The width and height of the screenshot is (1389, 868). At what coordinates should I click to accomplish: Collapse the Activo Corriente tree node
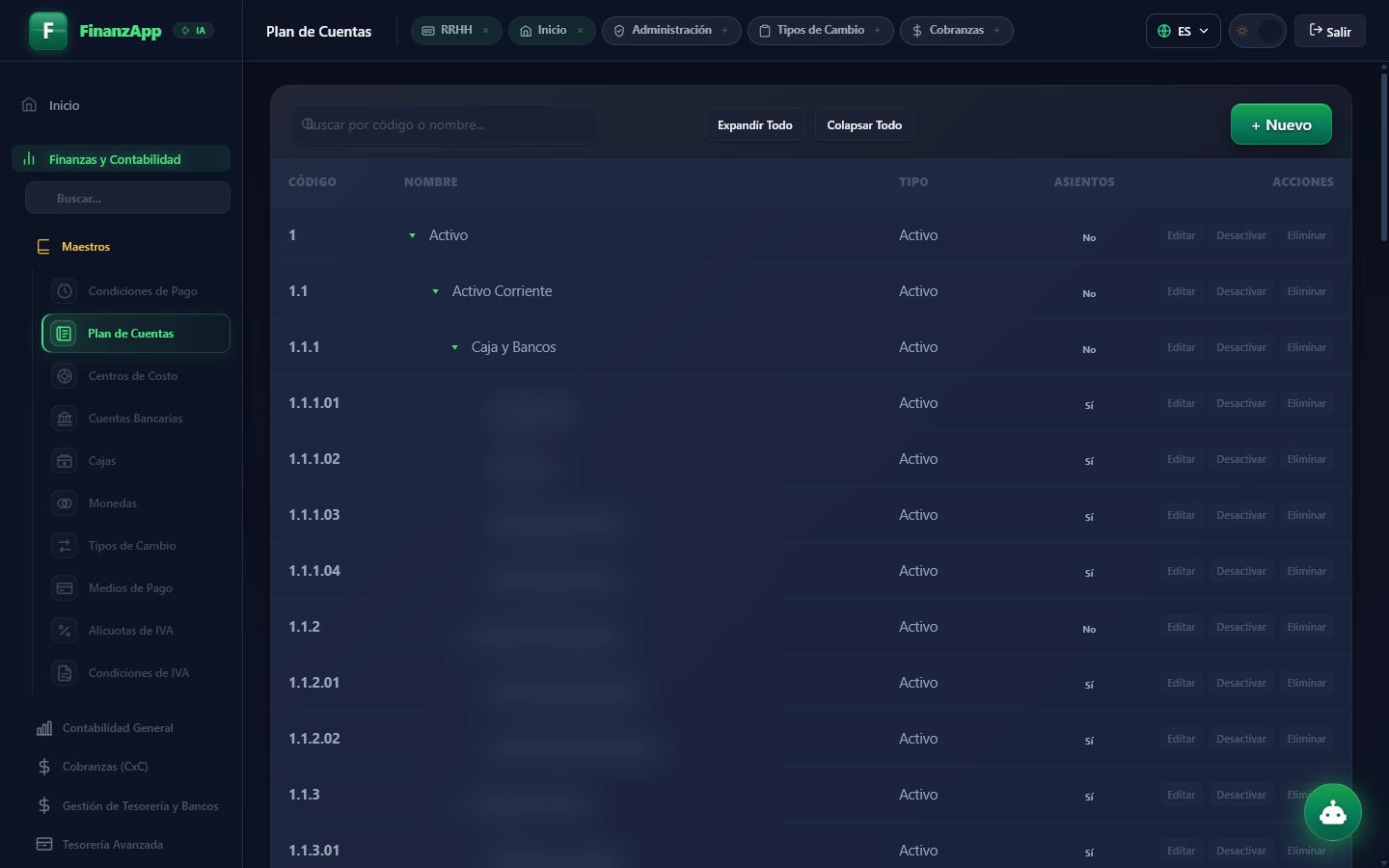[435, 291]
